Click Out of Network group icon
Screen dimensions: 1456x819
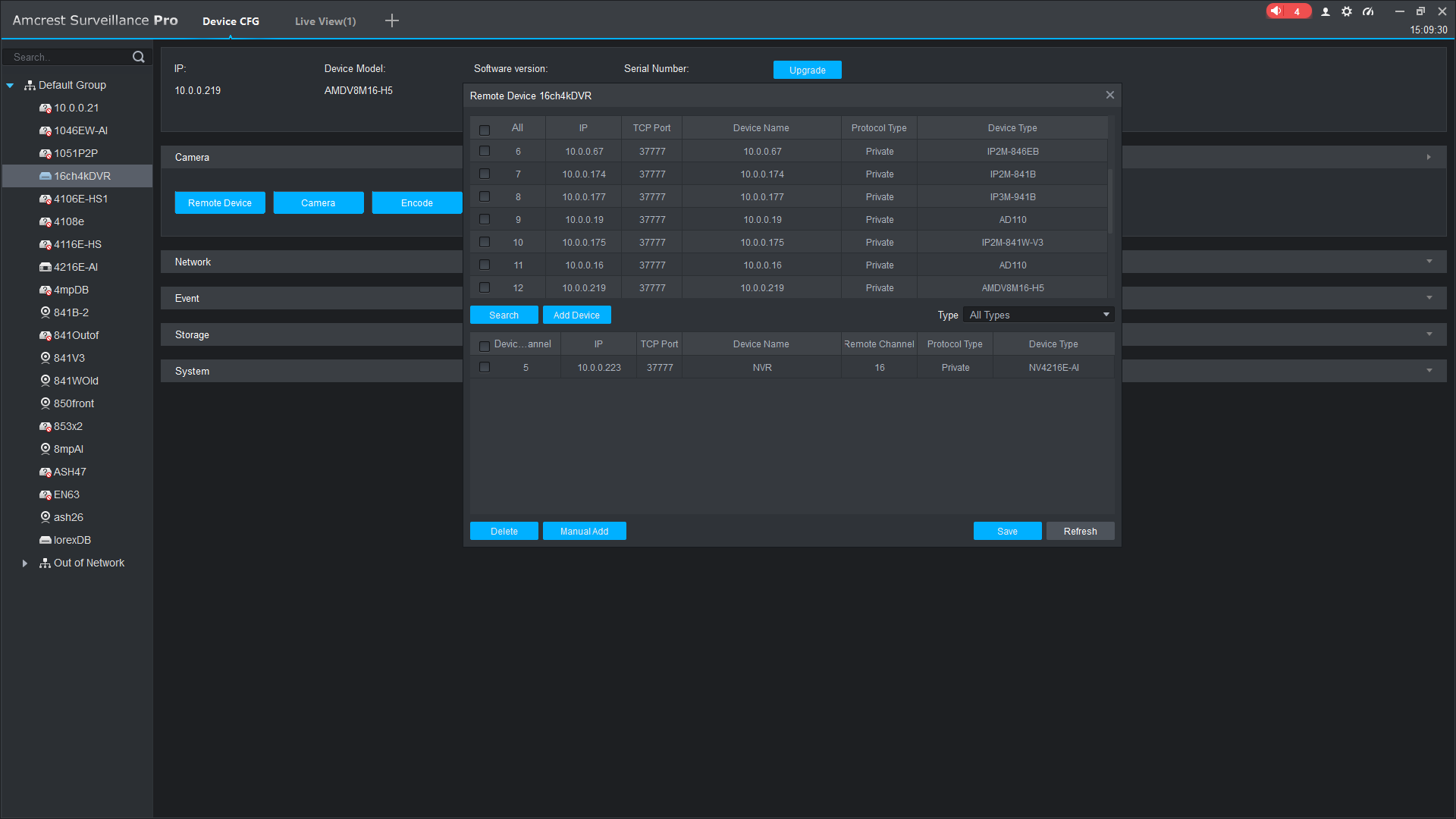coord(45,563)
